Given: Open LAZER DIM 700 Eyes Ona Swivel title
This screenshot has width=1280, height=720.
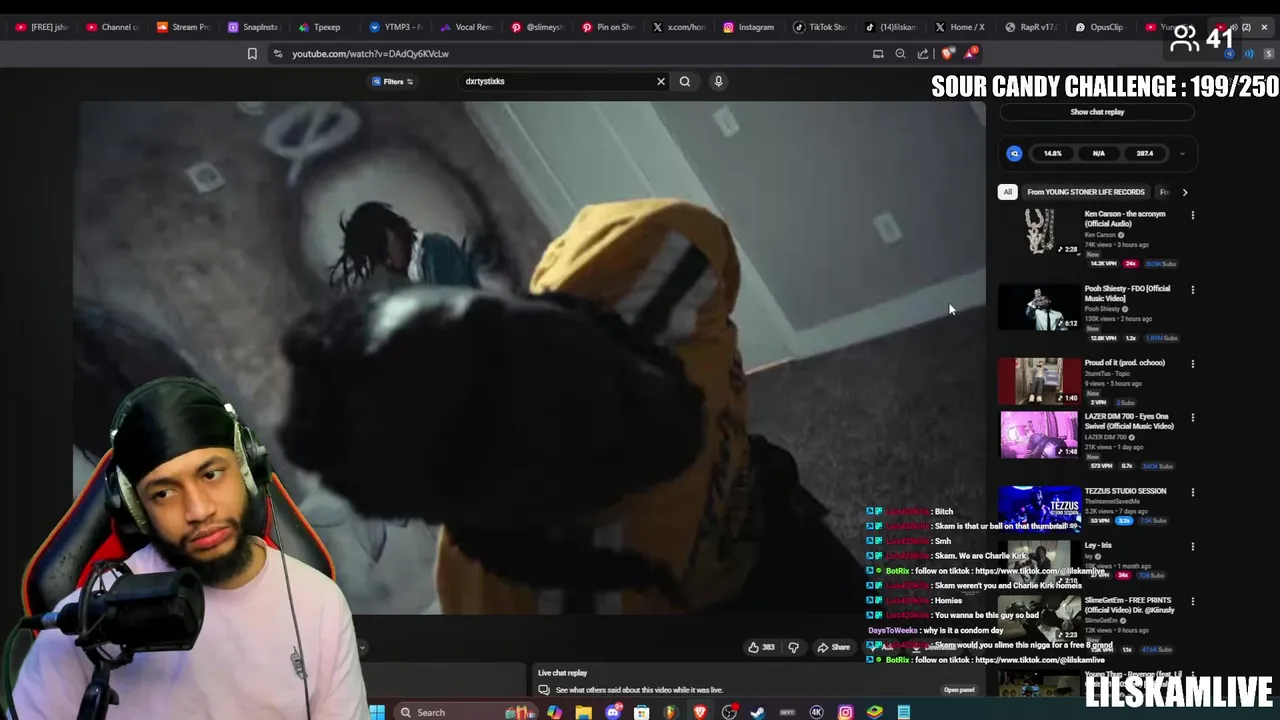Looking at the screenshot, I should pos(1129,421).
